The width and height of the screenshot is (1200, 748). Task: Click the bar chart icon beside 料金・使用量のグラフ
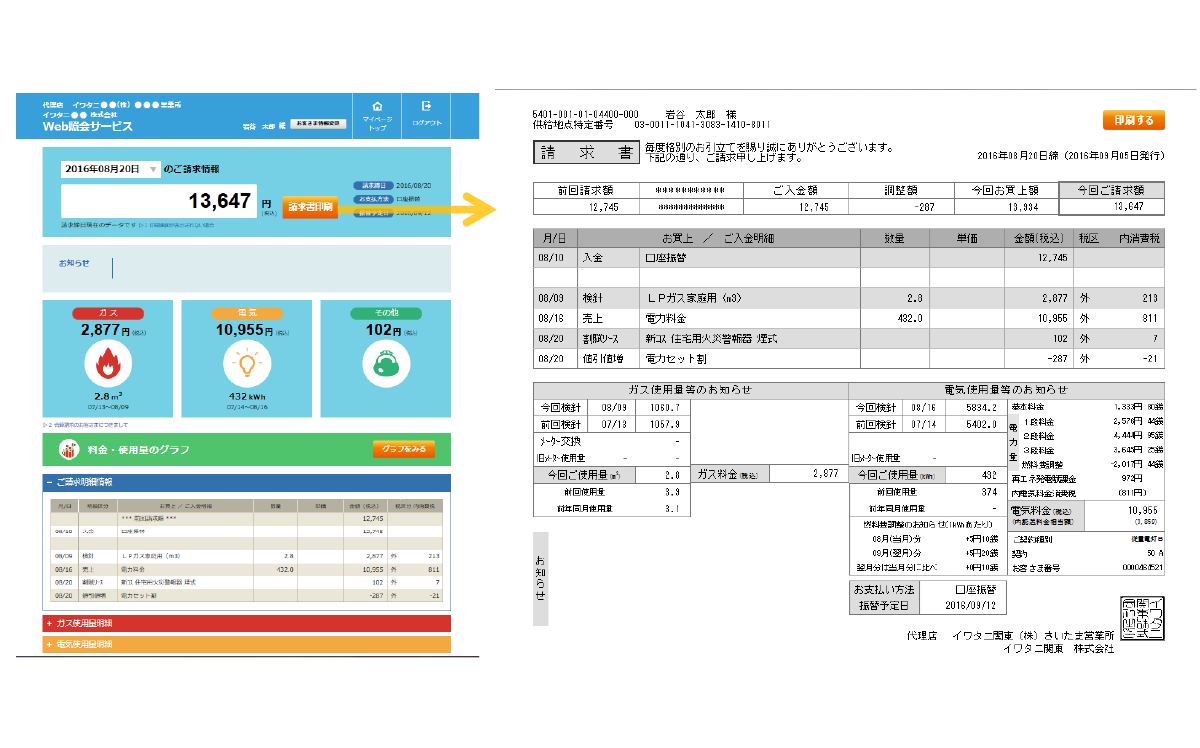click(x=70, y=450)
